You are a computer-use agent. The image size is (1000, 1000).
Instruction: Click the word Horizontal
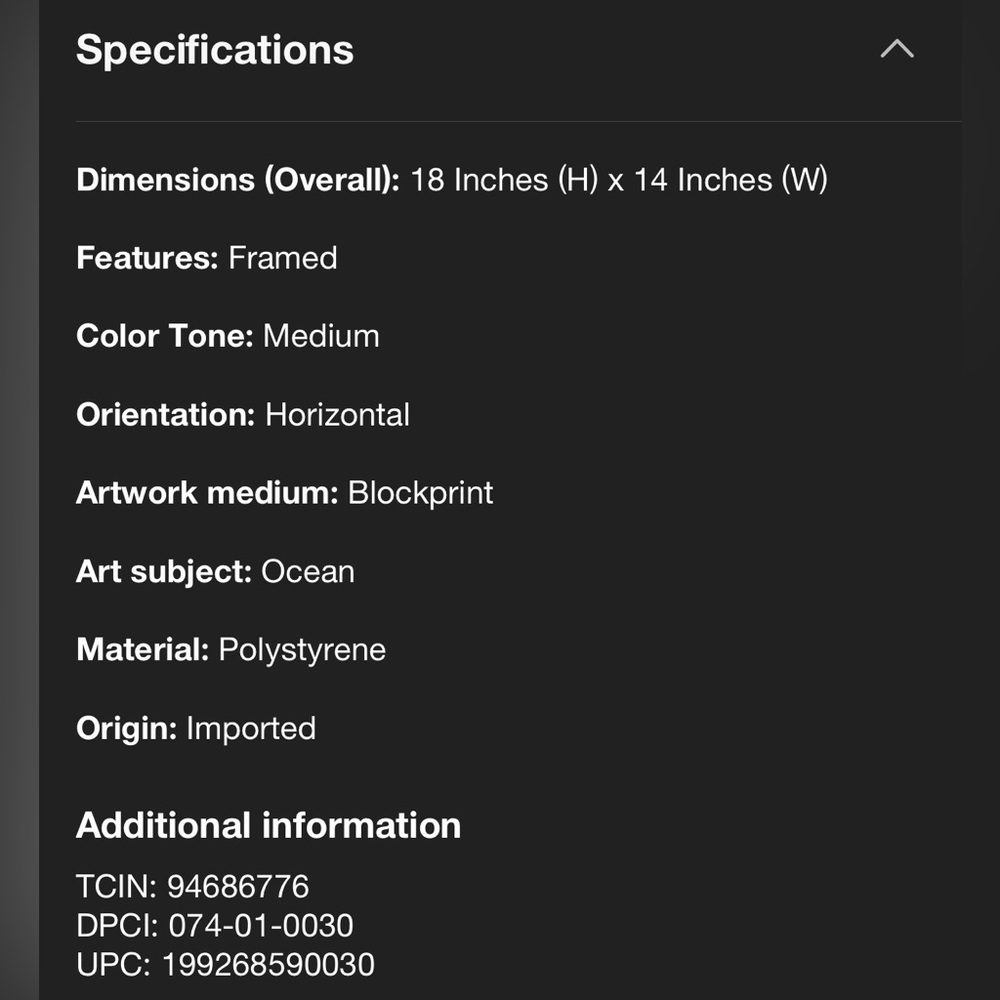click(x=337, y=415)
